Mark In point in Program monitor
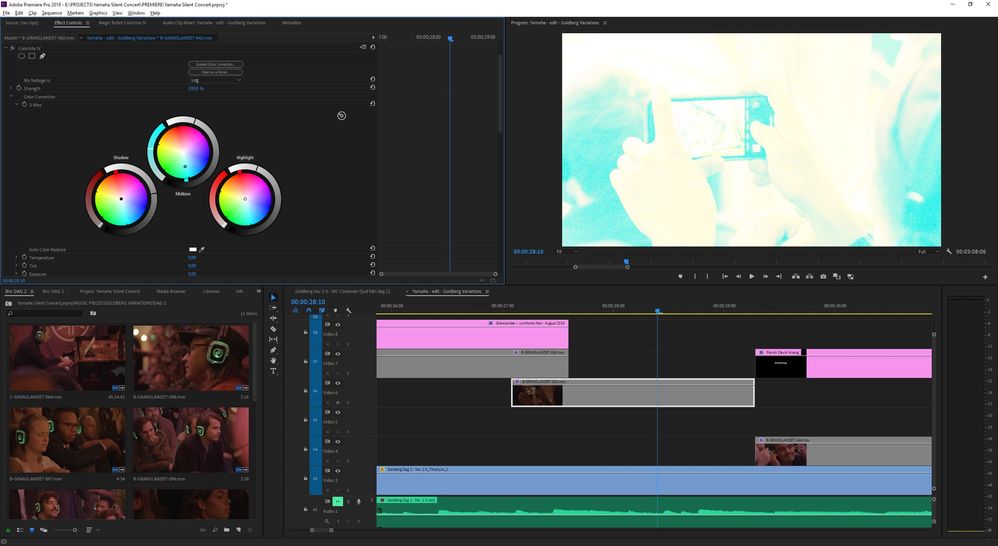 tap(694, 276)
